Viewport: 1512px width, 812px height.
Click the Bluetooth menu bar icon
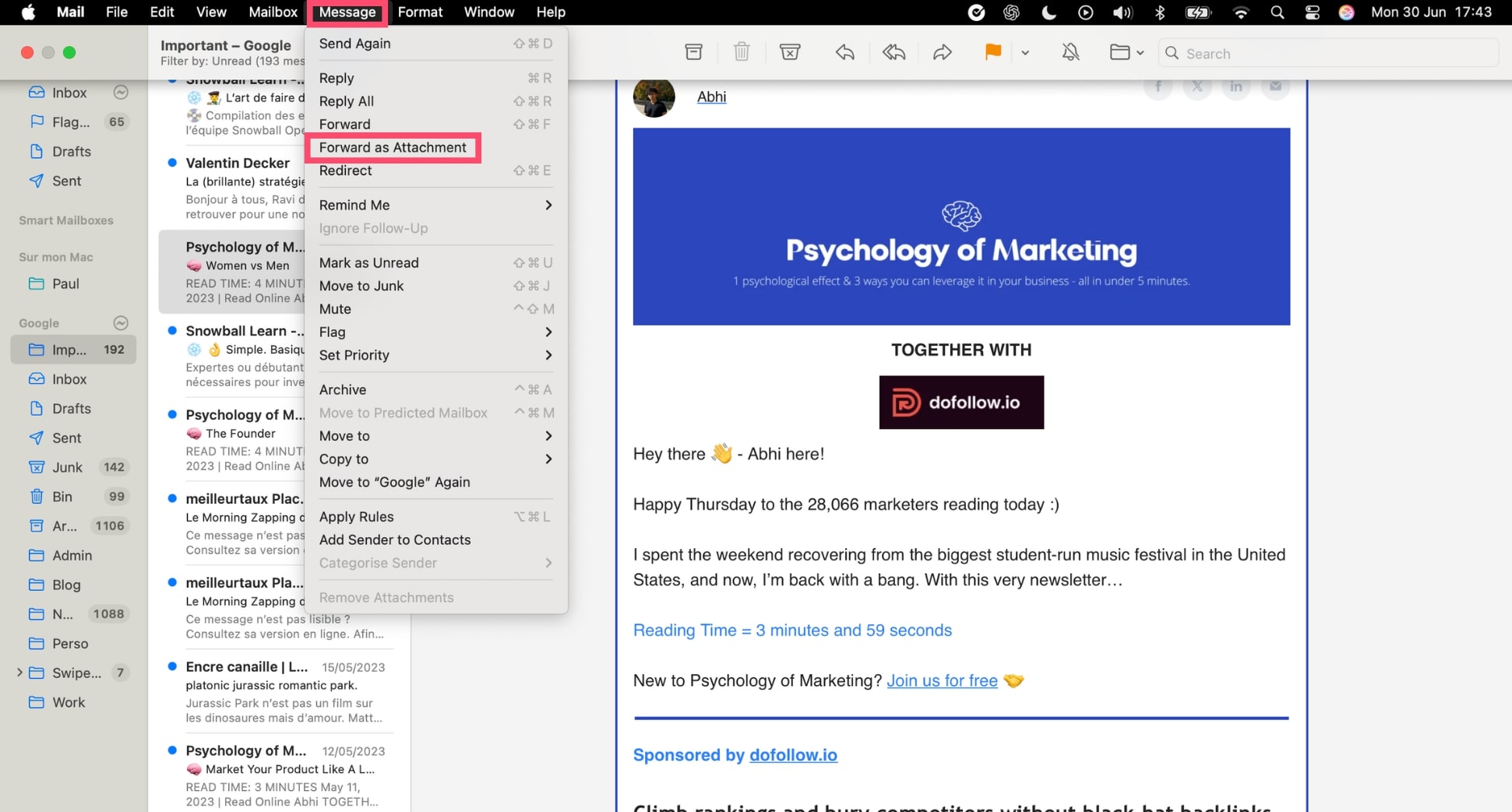click(1160, 12)
